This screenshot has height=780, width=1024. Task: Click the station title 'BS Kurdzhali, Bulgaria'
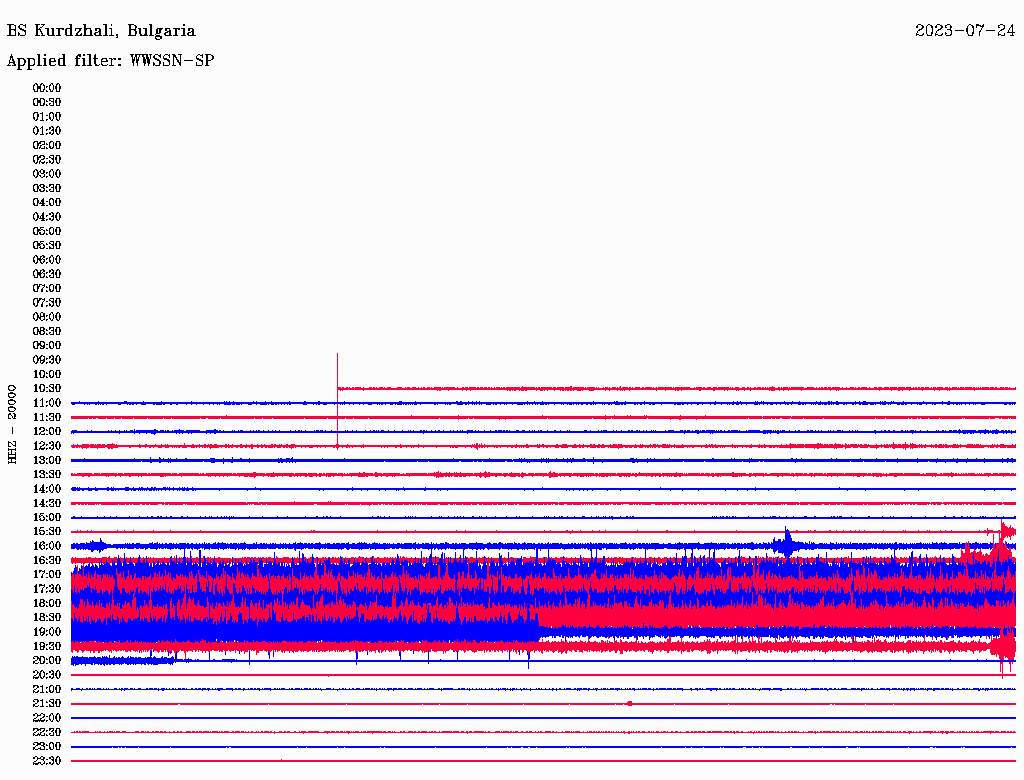click(101, 31)
